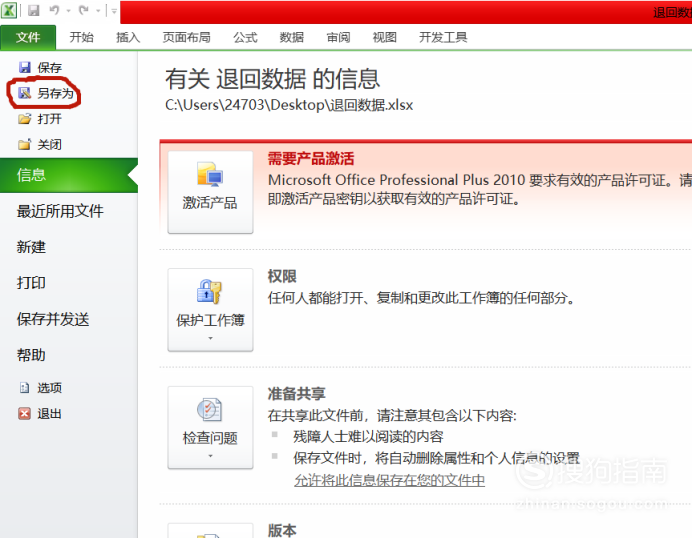Click the red 退出 exit icon
This screenshot has width=692, height=538.
click(25, 414)
